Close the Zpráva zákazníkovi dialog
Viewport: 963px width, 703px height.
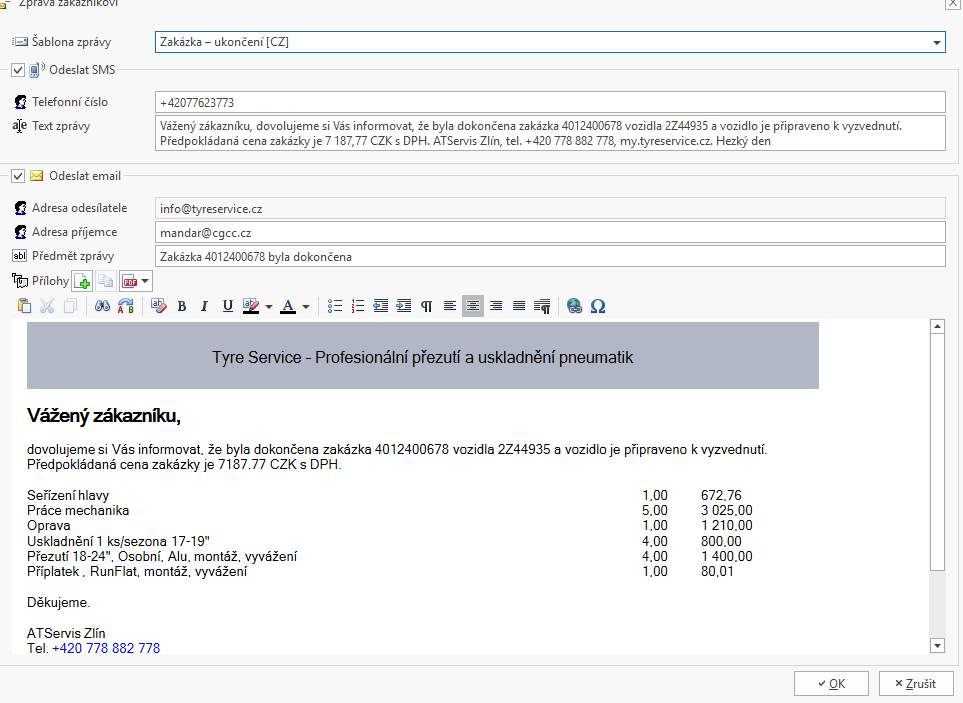tap(953, 4)
